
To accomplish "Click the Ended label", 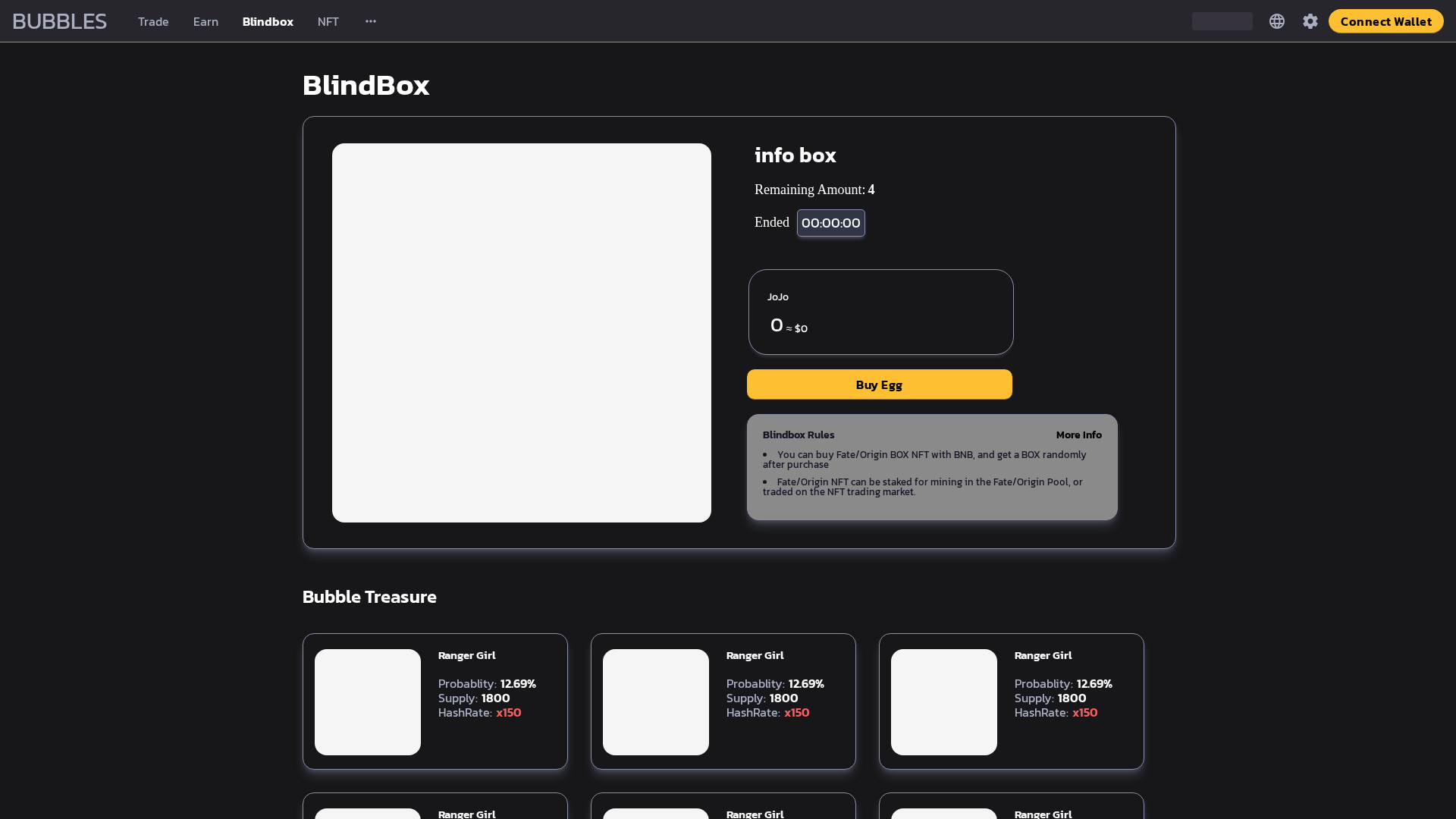I will (x=772, y=222).
